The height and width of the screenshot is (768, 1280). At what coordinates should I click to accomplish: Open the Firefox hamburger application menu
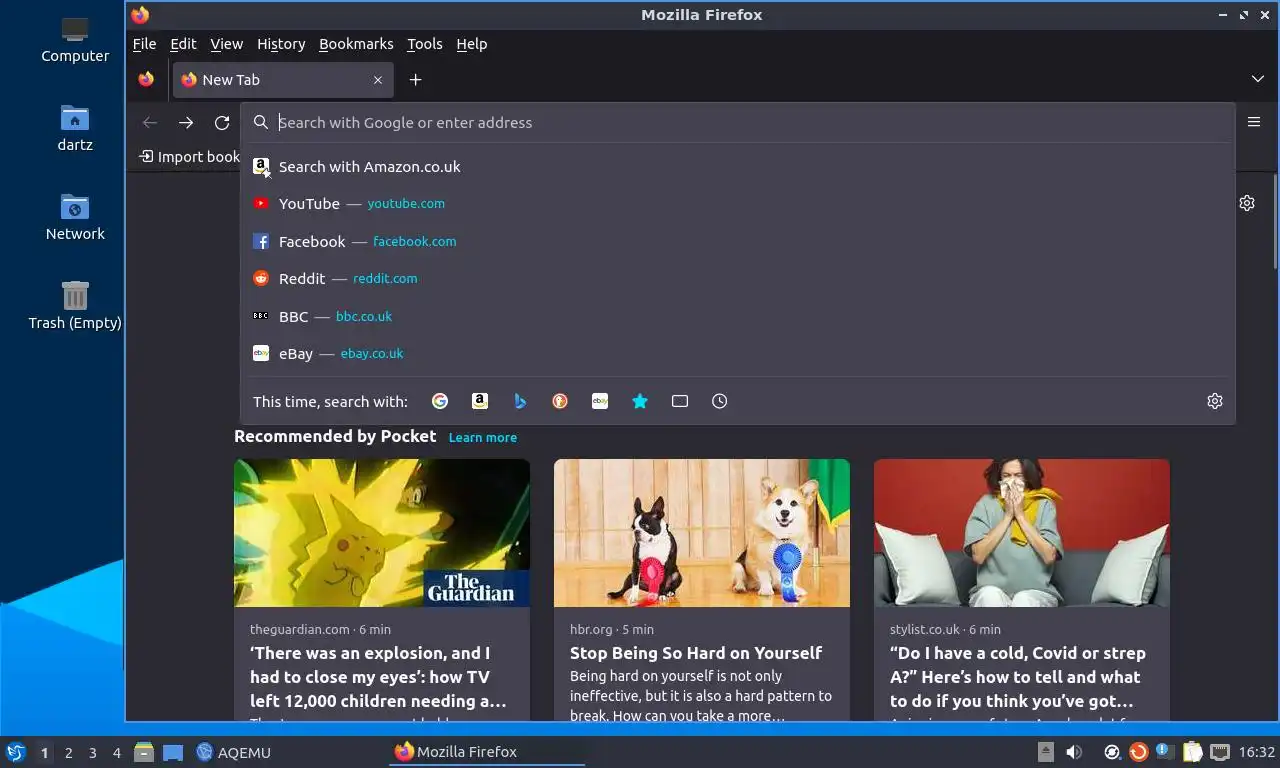point(1254,122)
